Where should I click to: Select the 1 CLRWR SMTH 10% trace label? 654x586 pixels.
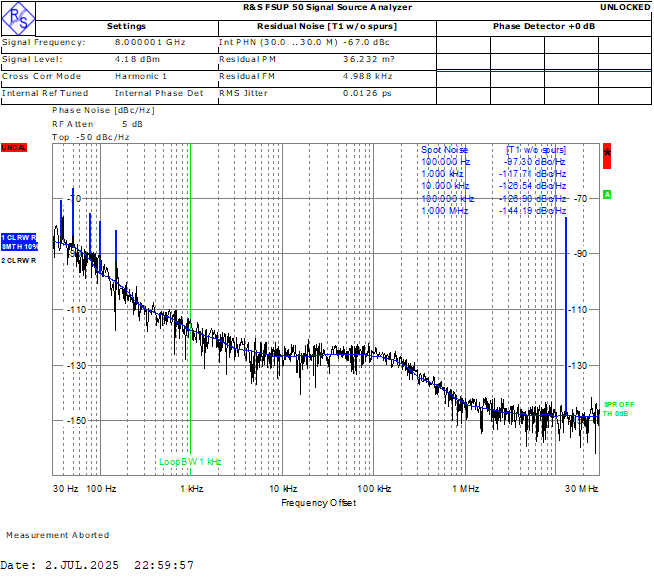click(18, 241)
